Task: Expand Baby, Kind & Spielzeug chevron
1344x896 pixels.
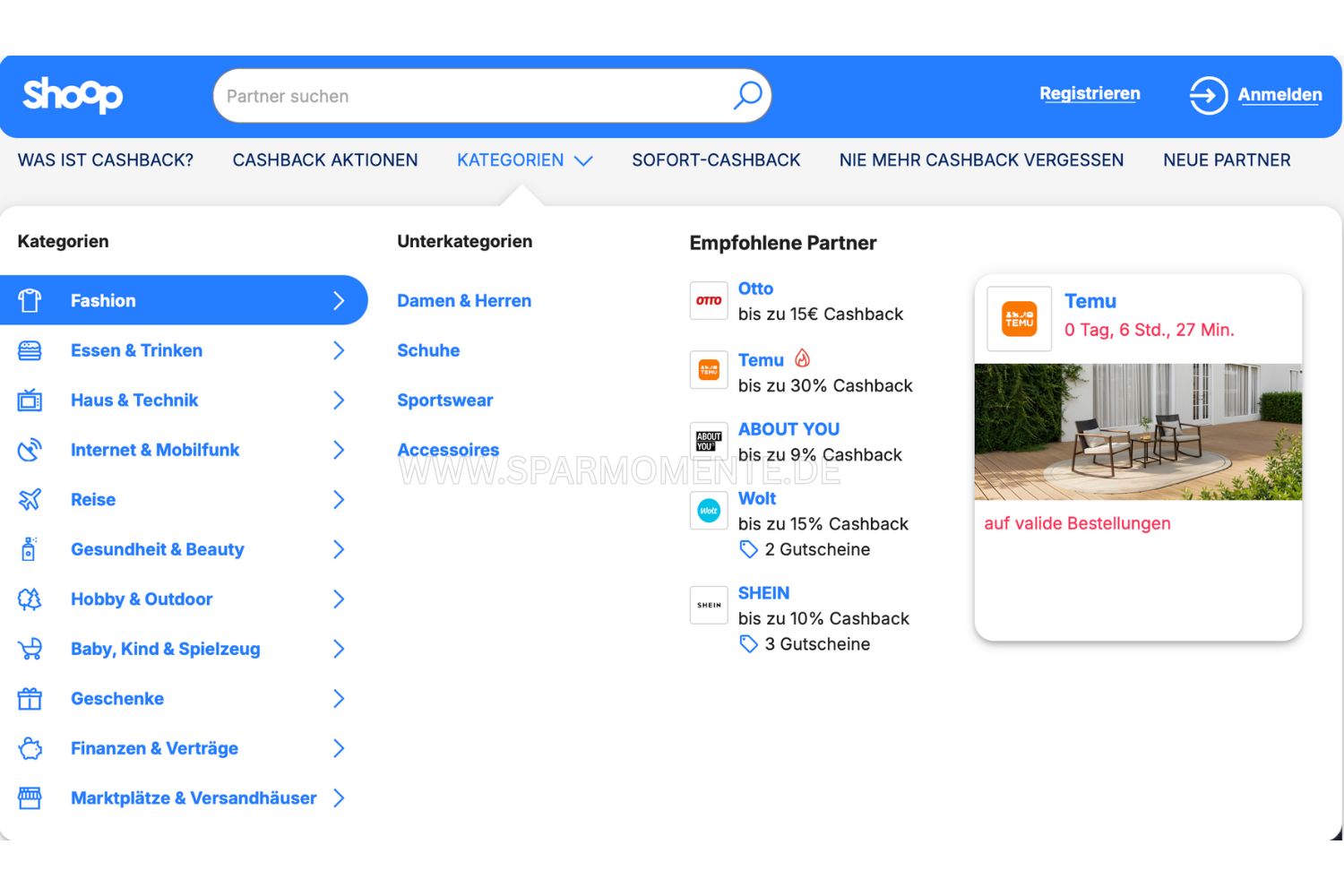Action: [339, 649]
